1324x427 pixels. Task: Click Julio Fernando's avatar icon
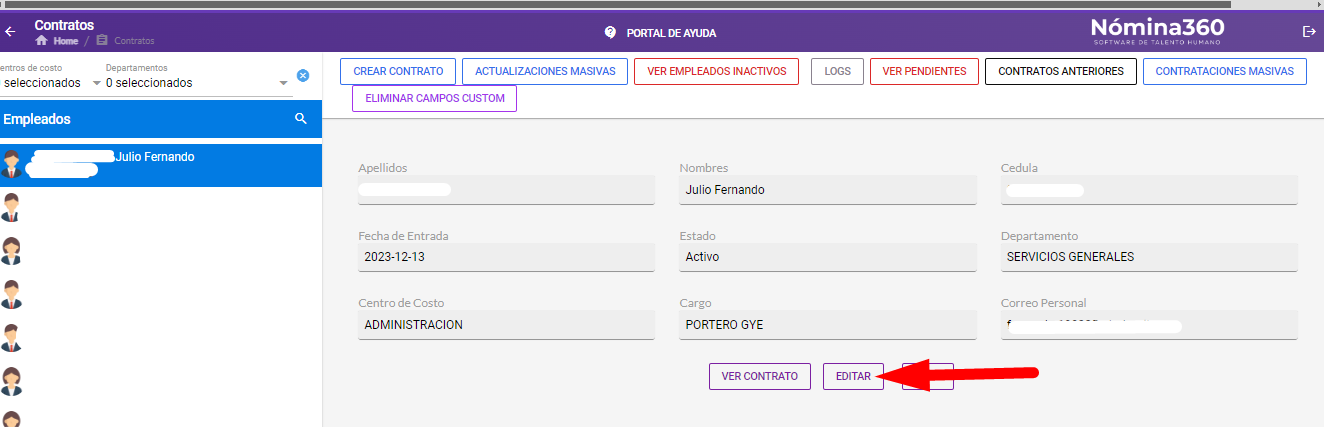(x=11, y=164)
